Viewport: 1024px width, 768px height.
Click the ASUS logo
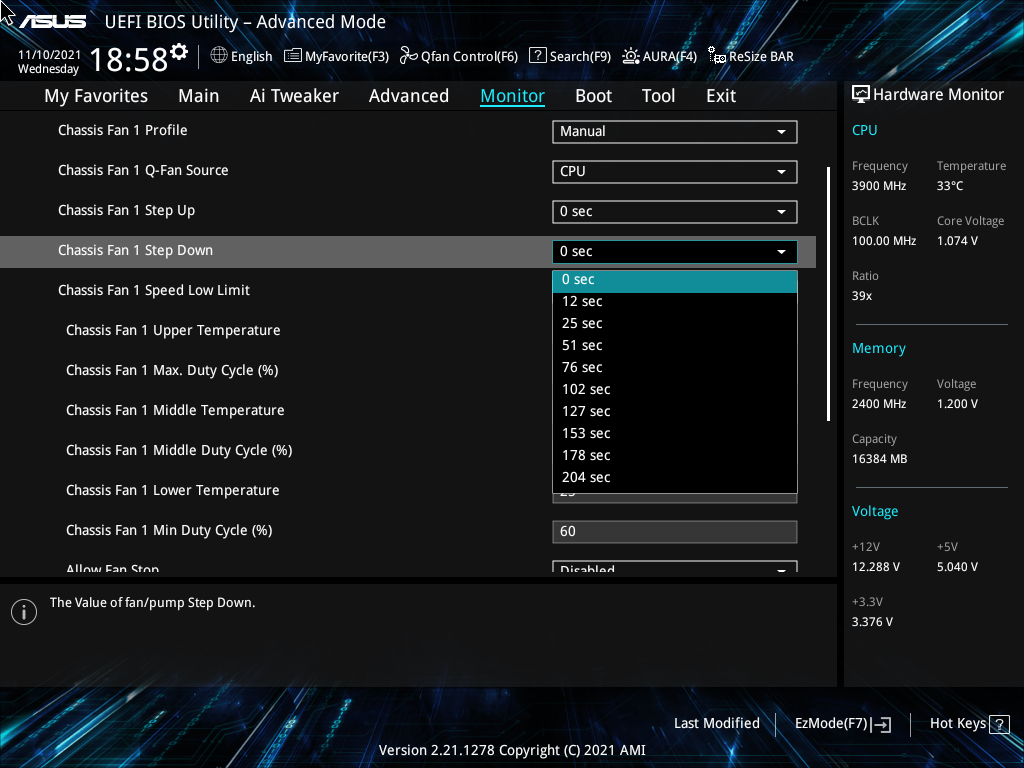click(53, 22)
